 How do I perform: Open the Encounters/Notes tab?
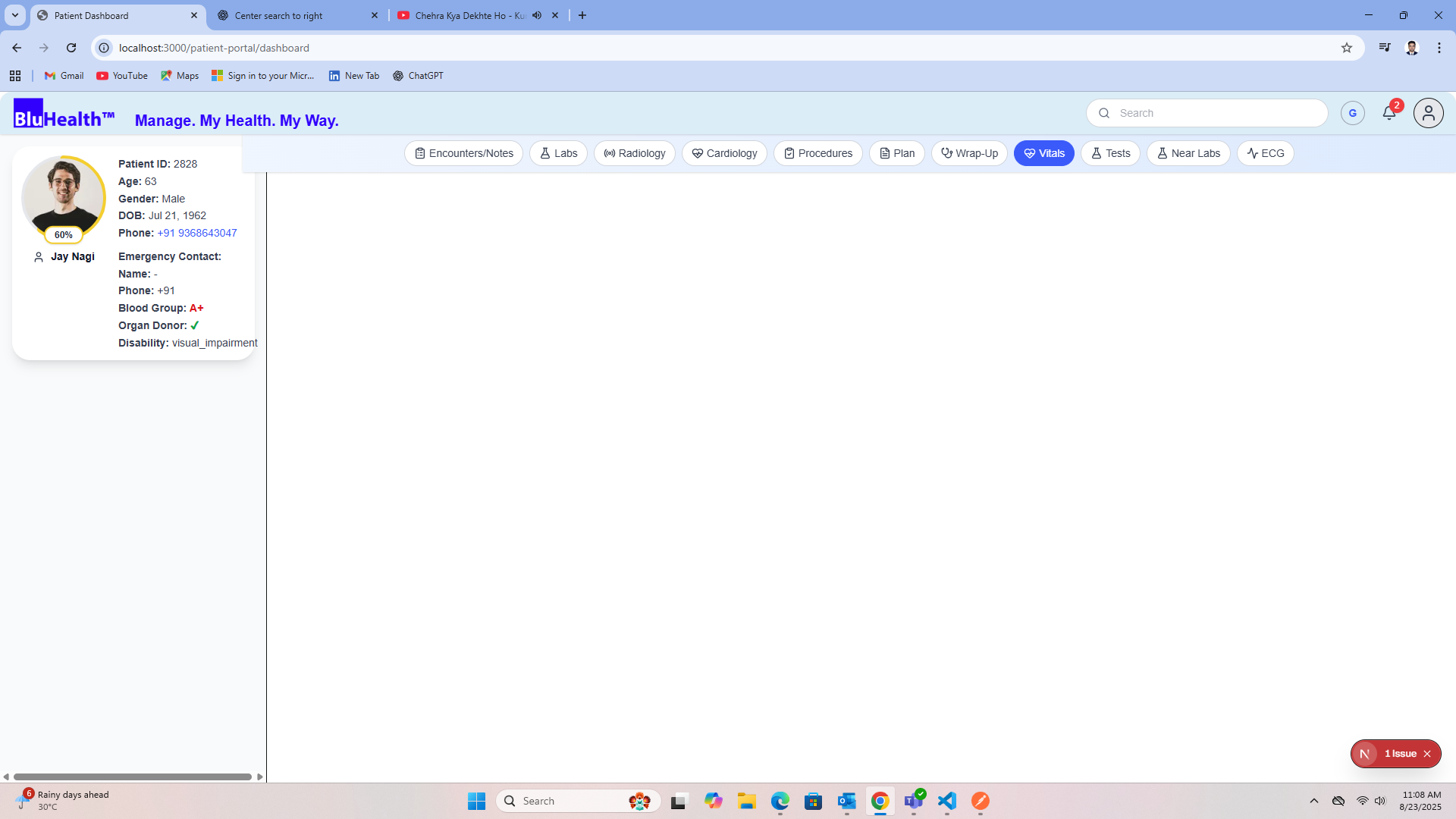click(x=463, y=153)
